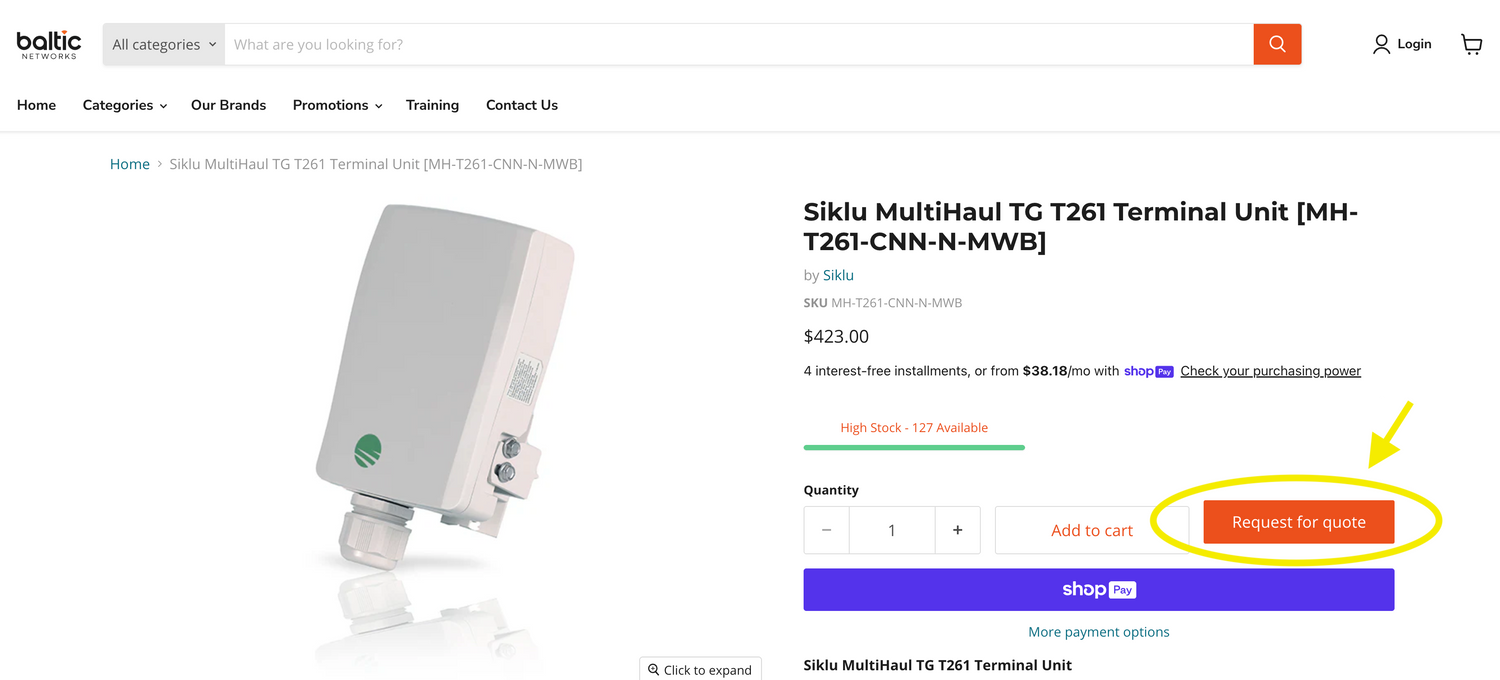Focus the product search input field
The width and height of the screenshot is (1500, 680).
(x=738, y=45)
